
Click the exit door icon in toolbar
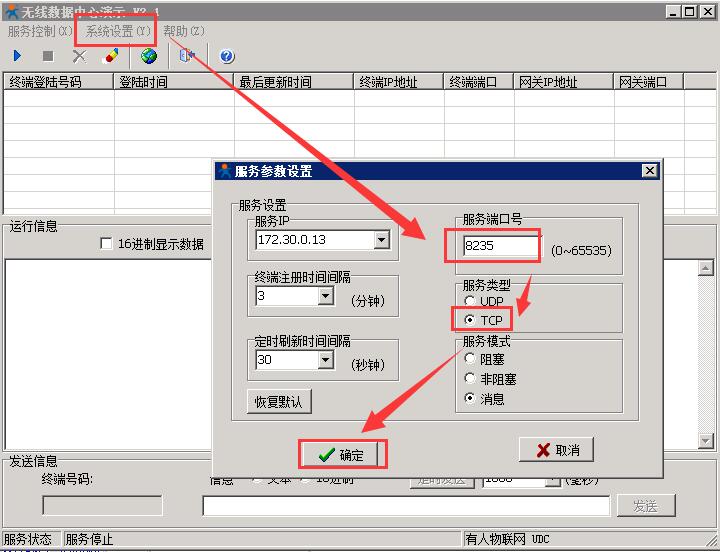(x=186, y=56)
